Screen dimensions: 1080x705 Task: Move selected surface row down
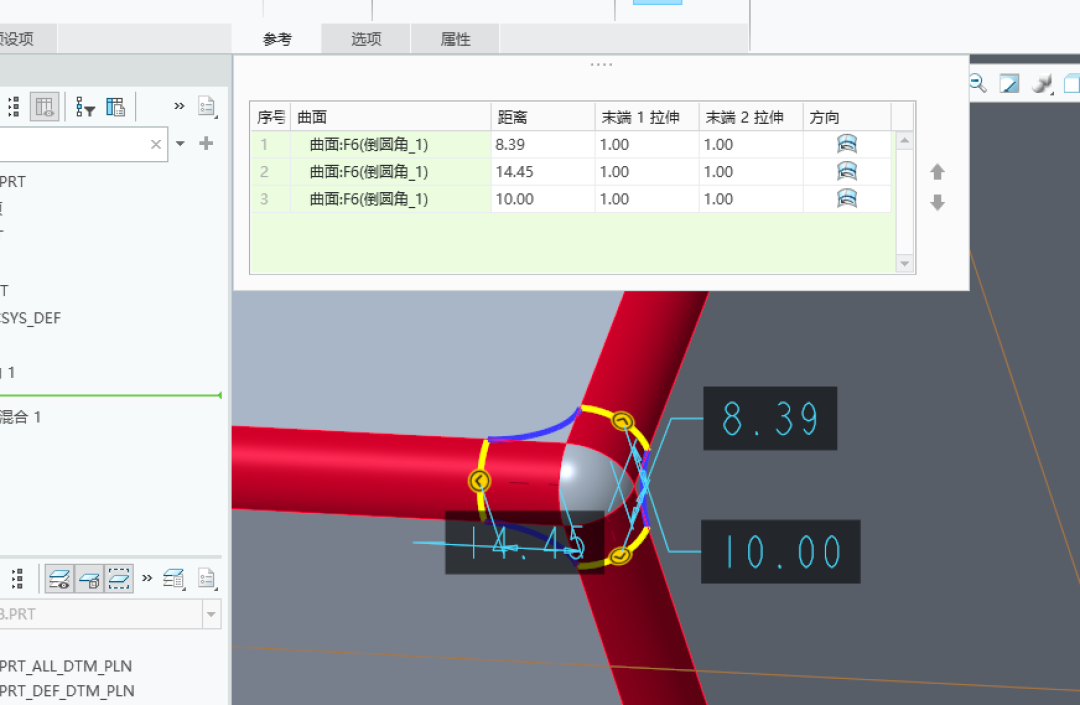[937, 202]
